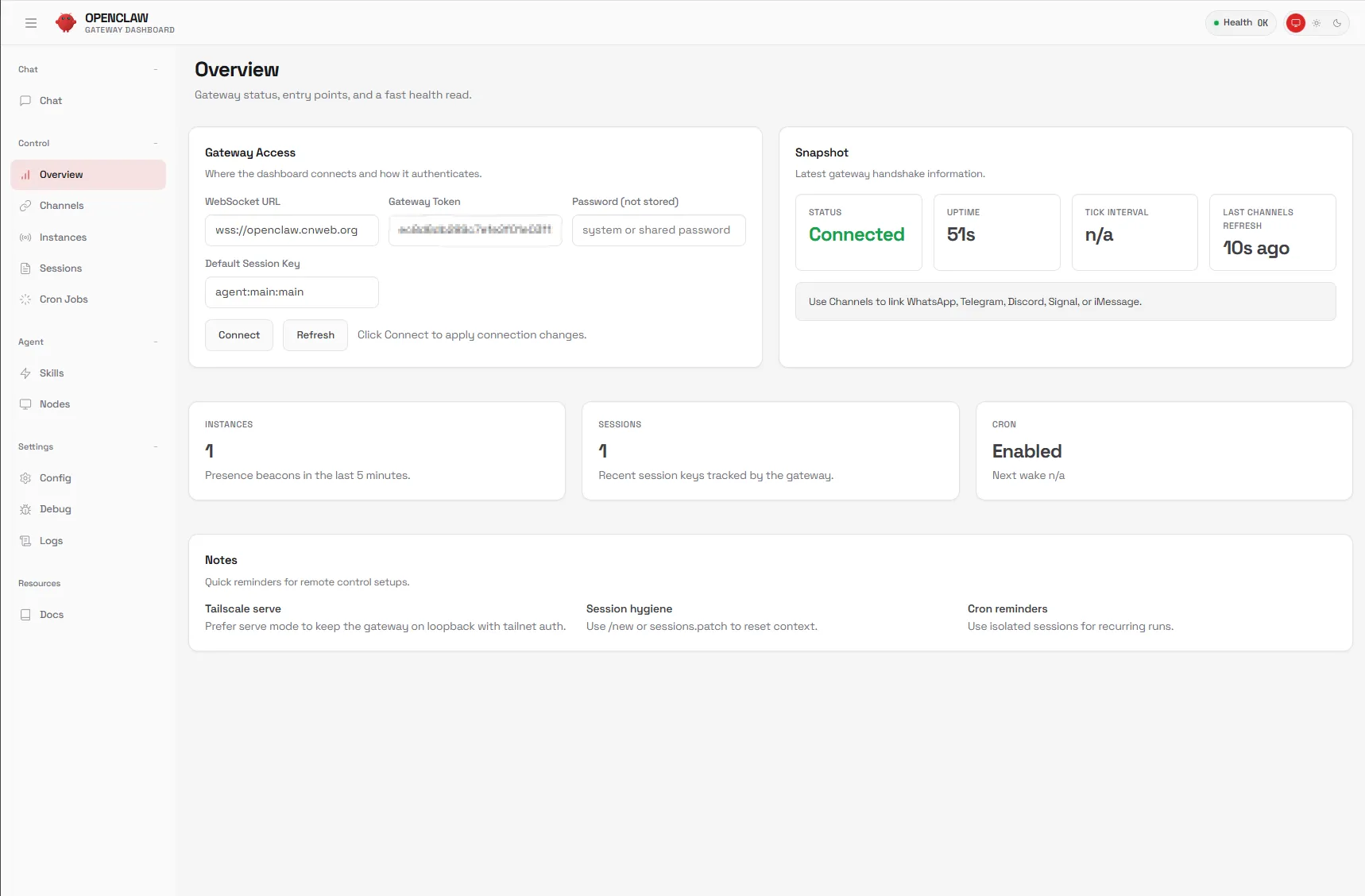1365x896 pixels.
Task: Collapse the Settings sidebar section
Action: (156, 447)
